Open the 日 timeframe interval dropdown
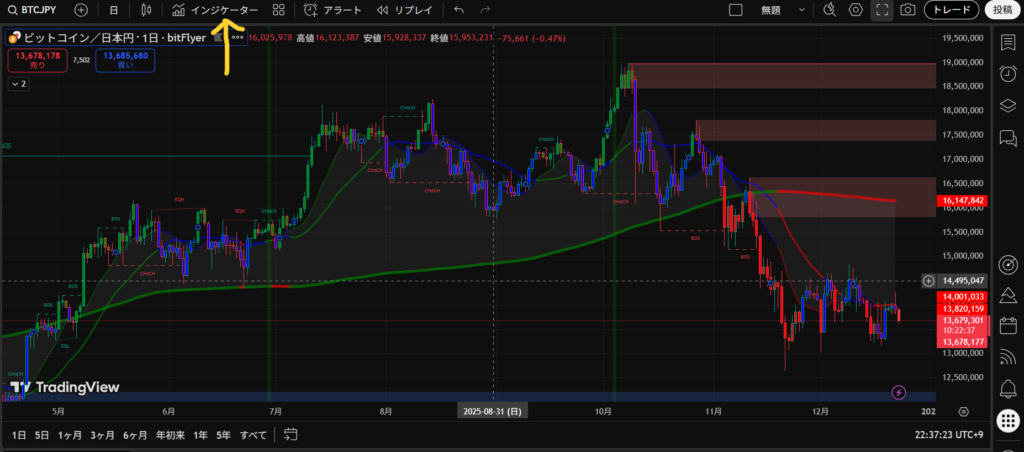This screenshot has height=452, width=1024. [113, 10]
